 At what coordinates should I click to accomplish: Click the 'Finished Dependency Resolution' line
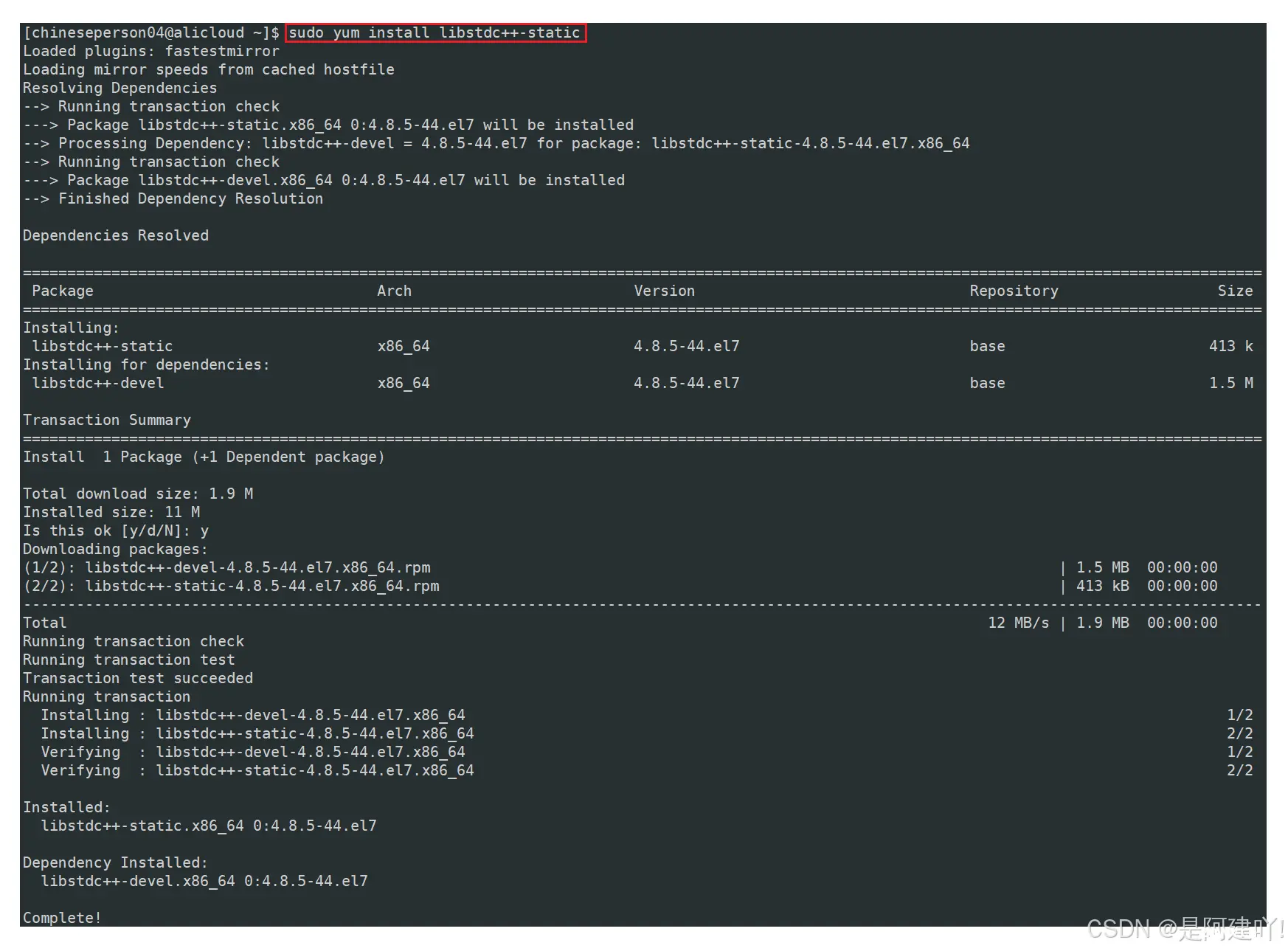(x=173, y=198)
